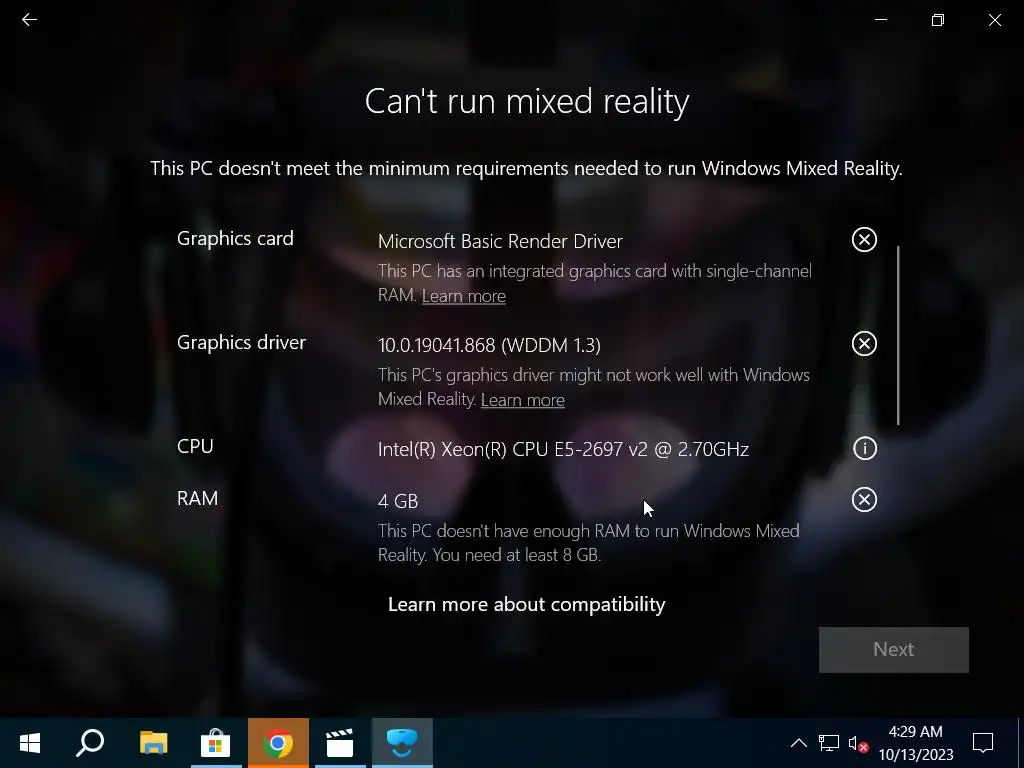Open File Explorer from taskbar
Viewport: 1024px width, 768px height.
tap(153, 743)
